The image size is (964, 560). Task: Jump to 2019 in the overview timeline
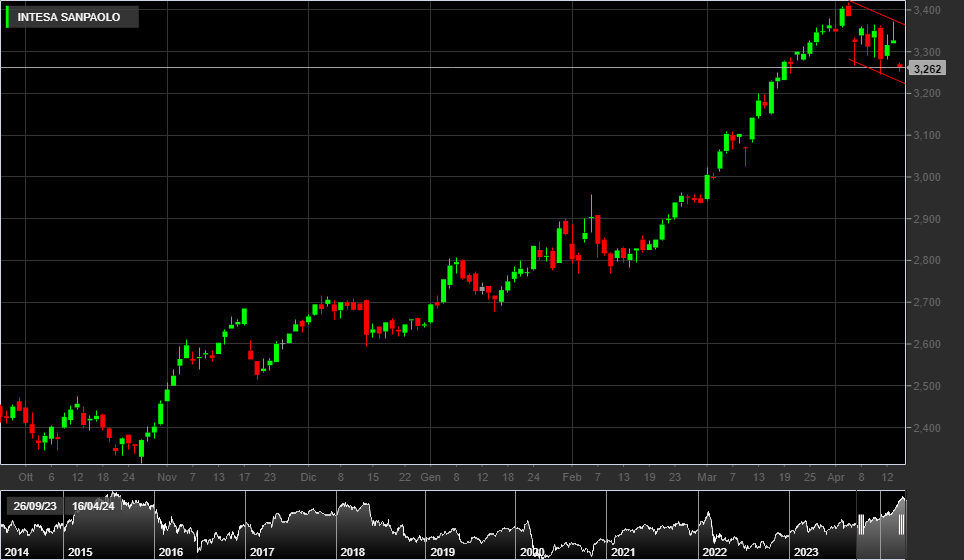(x=442, y=552)
